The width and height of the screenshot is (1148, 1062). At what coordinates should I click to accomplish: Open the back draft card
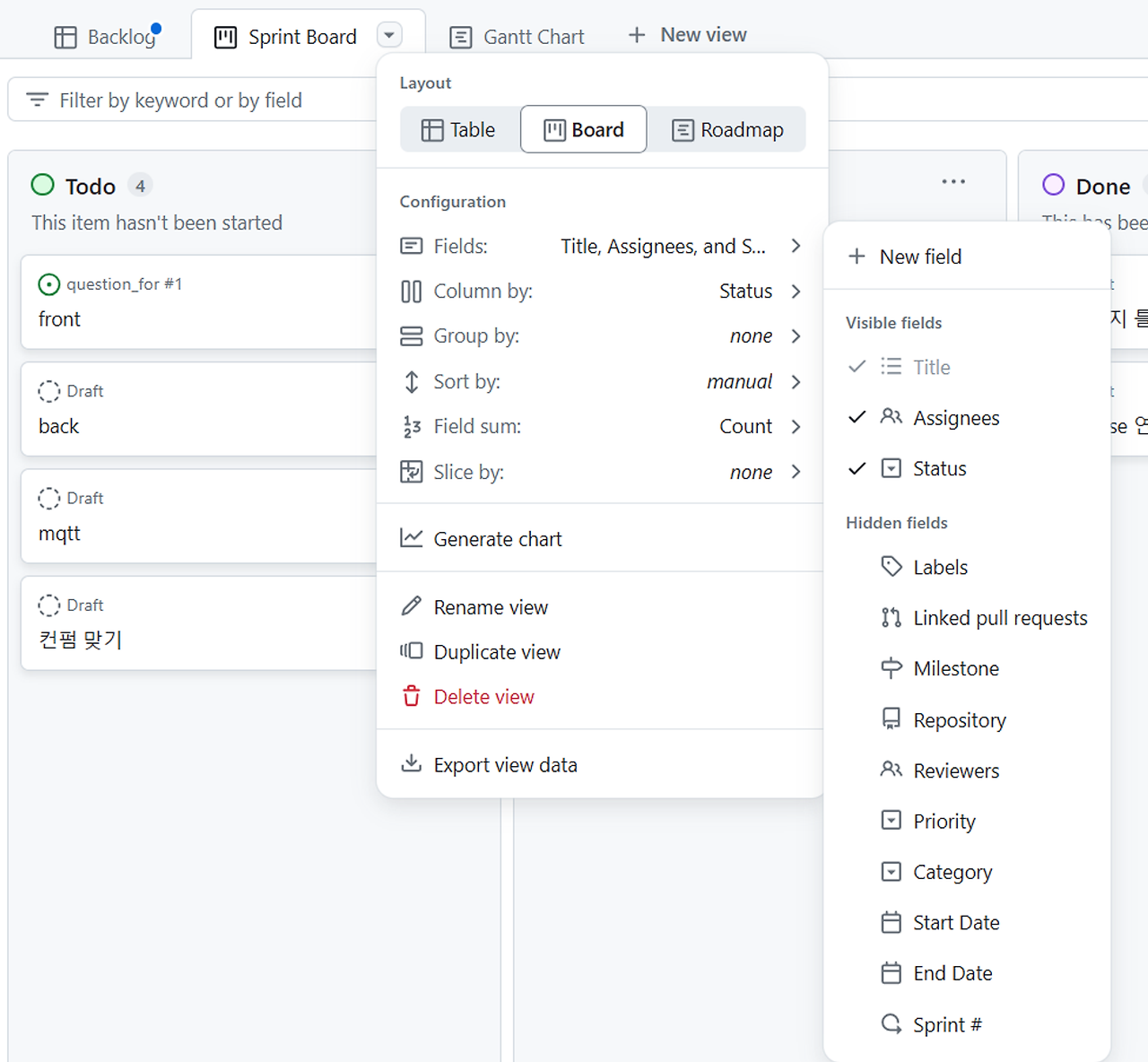(199, 409)
